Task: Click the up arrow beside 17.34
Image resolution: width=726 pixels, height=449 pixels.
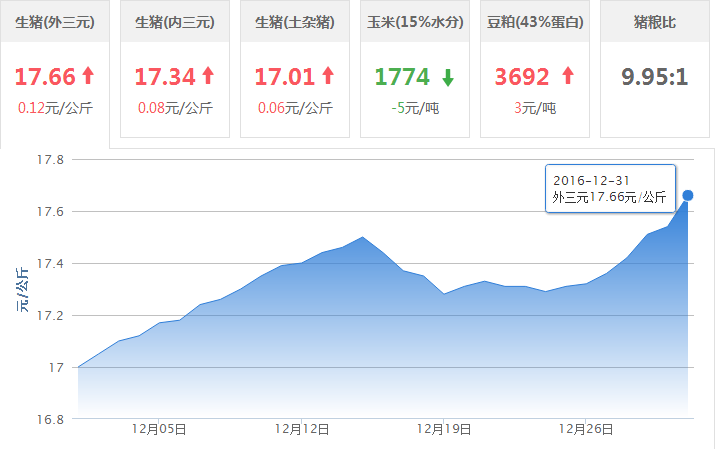Action: tap(208, 76)
